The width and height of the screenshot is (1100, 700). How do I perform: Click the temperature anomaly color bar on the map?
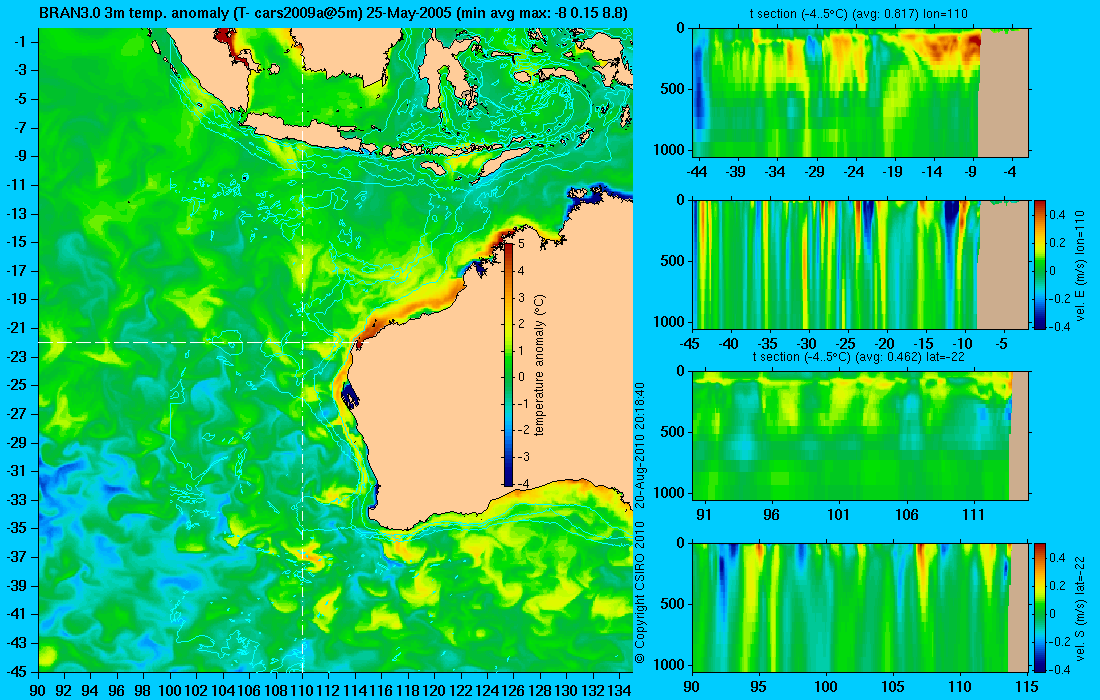click(509, 364)
